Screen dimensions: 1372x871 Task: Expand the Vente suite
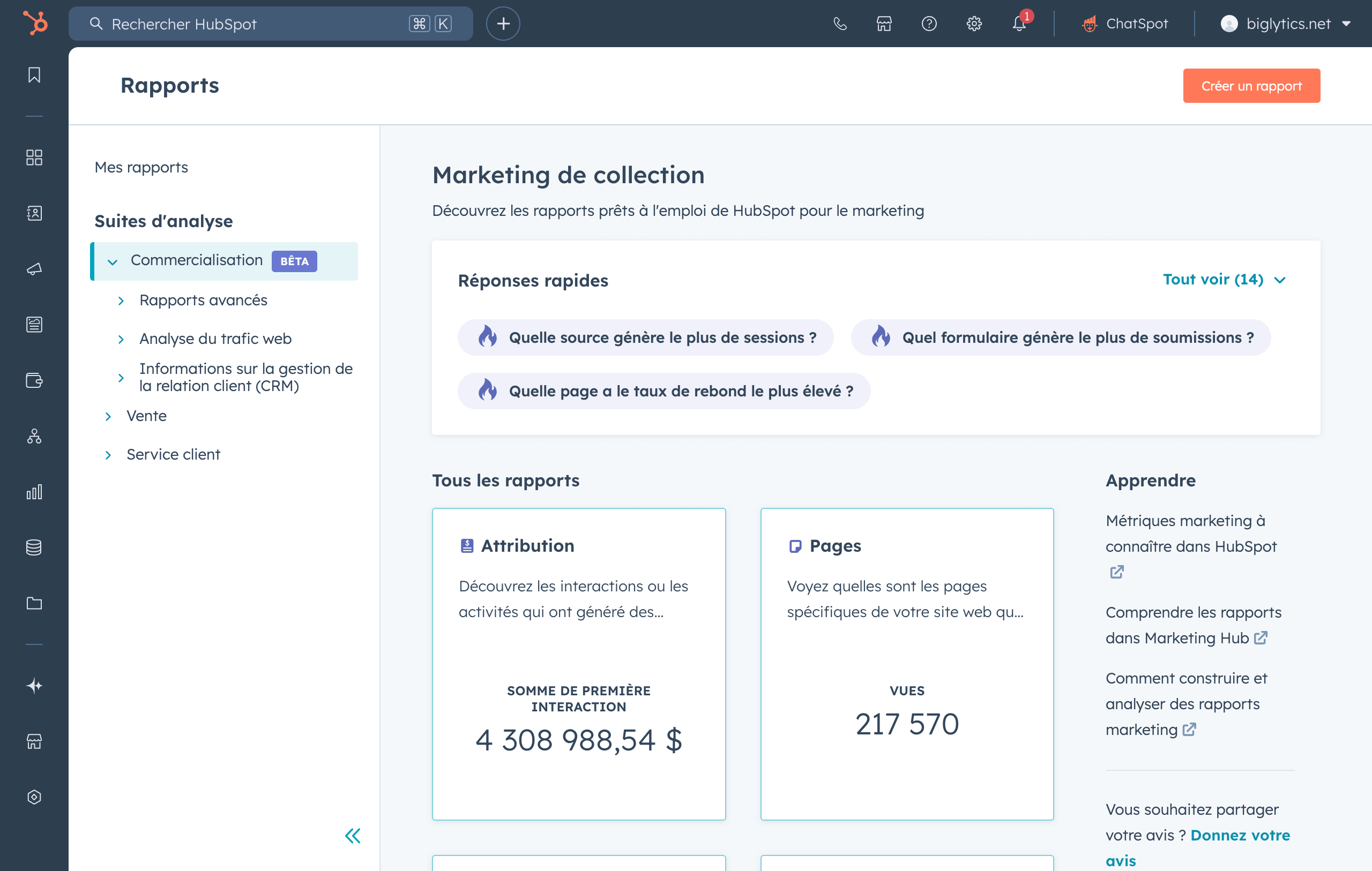108,416
